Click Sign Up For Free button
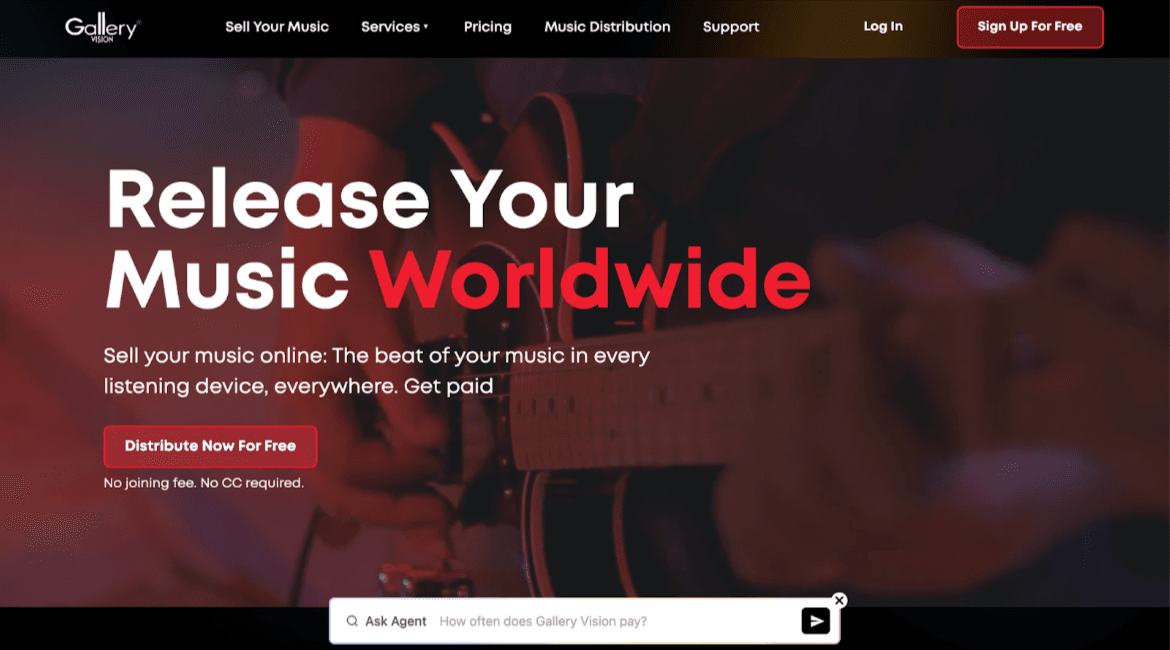This screenshot has height=650, width=1170. (1030, 27)
